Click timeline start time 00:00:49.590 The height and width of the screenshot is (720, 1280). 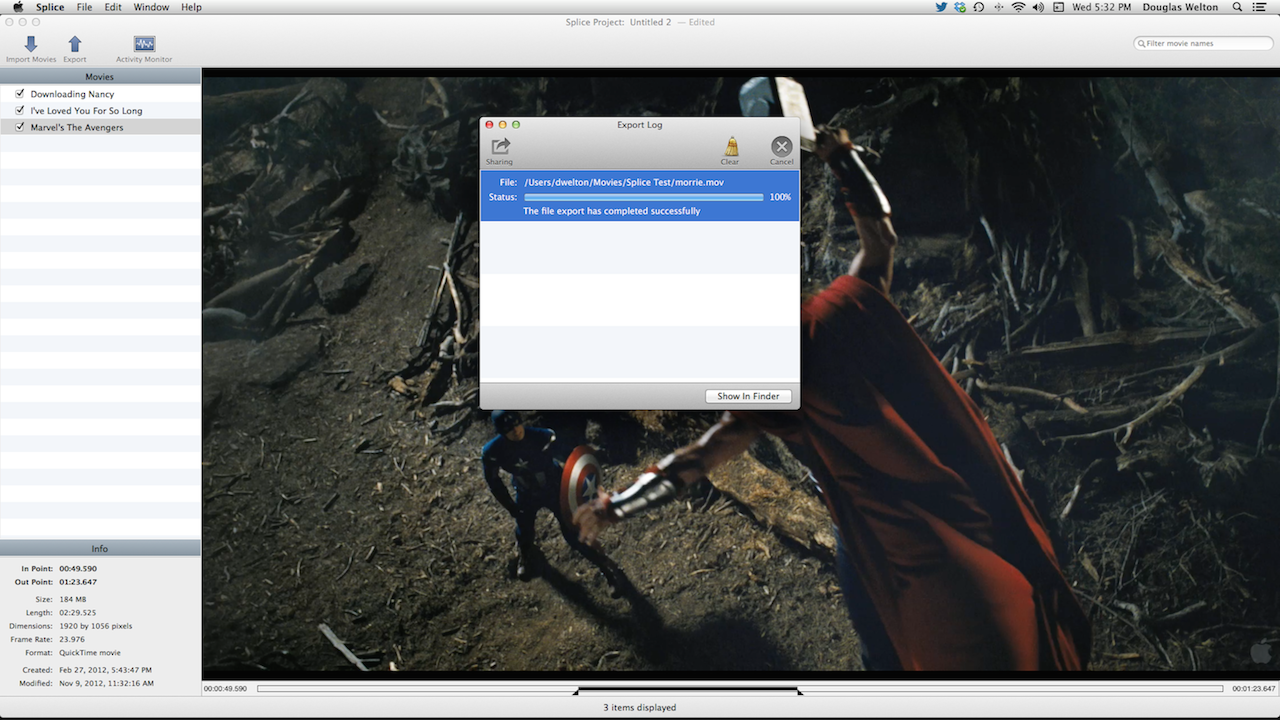pos(226,689)
